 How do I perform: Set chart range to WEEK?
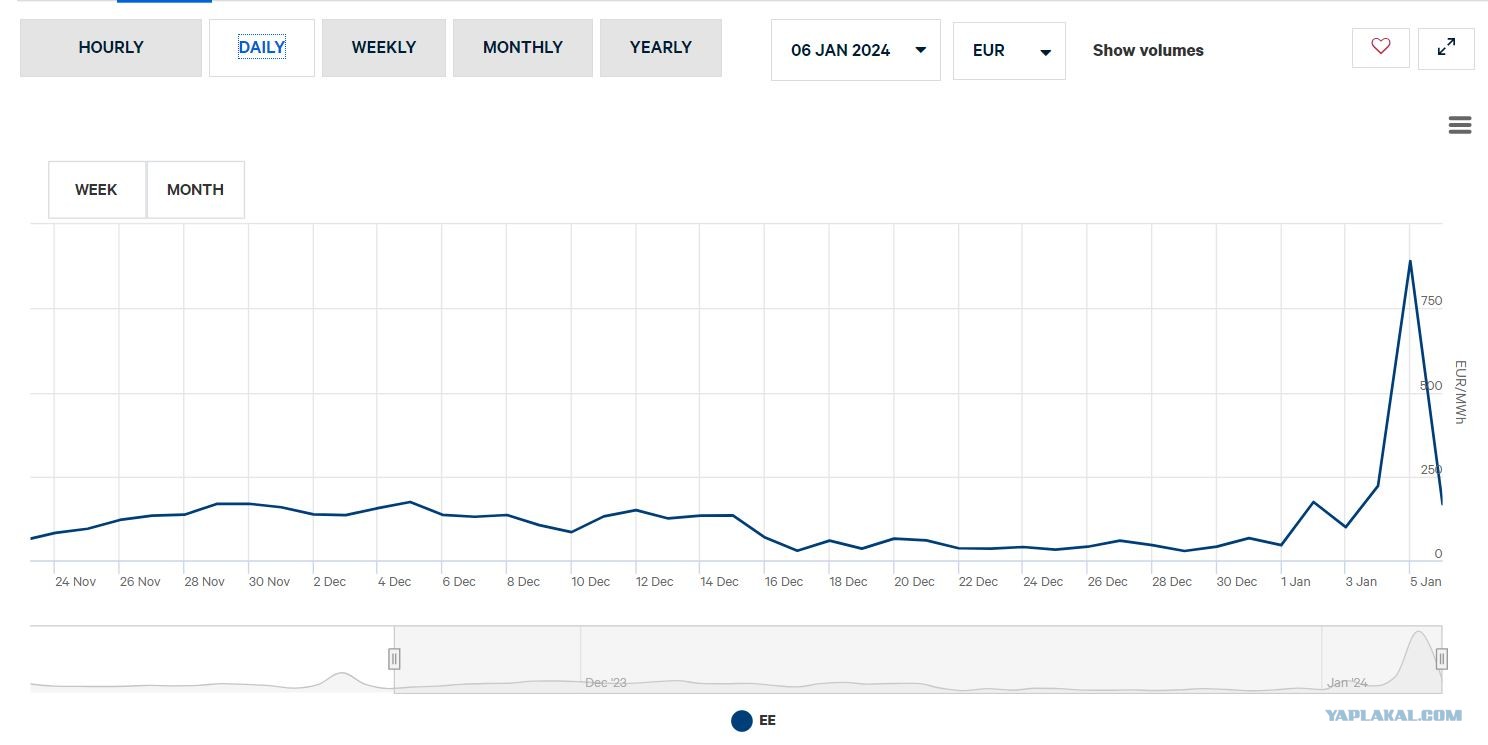97,189
